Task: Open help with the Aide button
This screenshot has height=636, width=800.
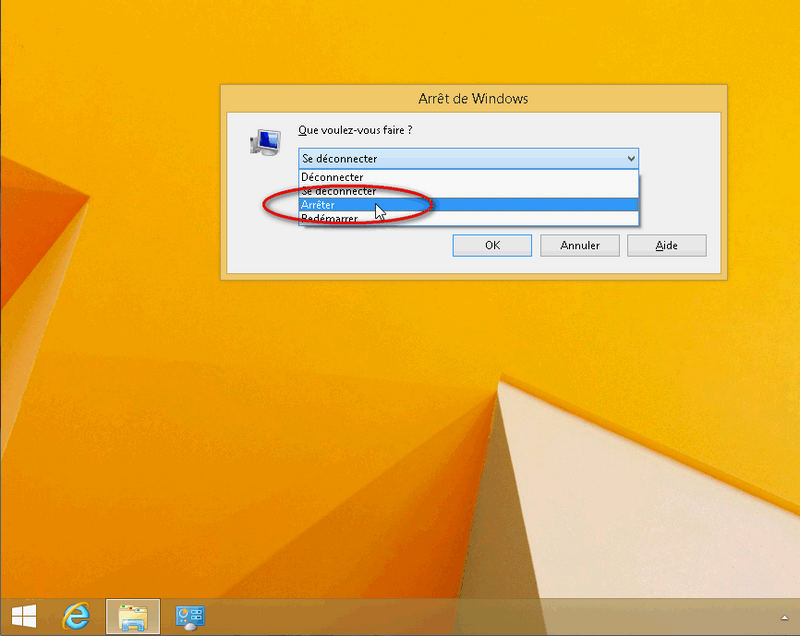Action: [667, 245]
